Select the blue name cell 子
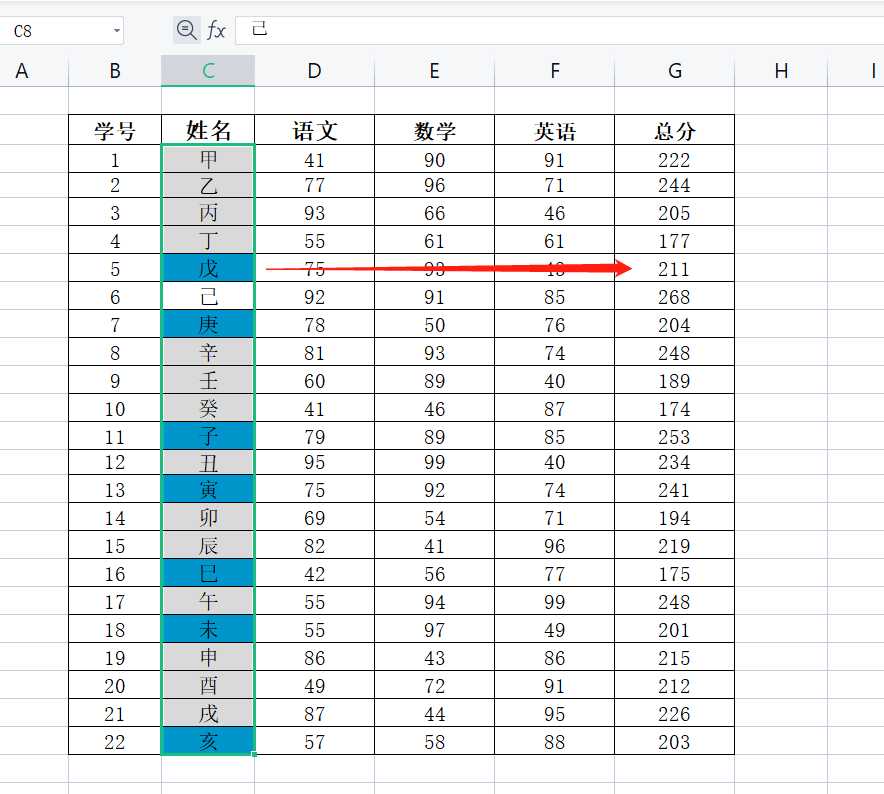Image resolution: width=884 pixels, height=794 pixels. pos(208,436)
